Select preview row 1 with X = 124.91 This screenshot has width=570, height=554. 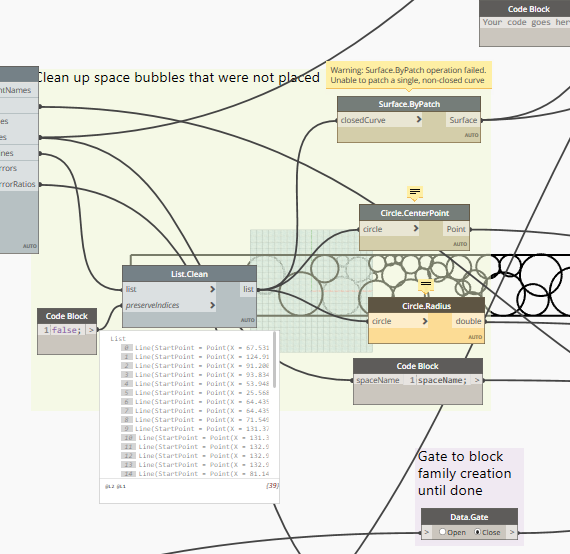195,357
